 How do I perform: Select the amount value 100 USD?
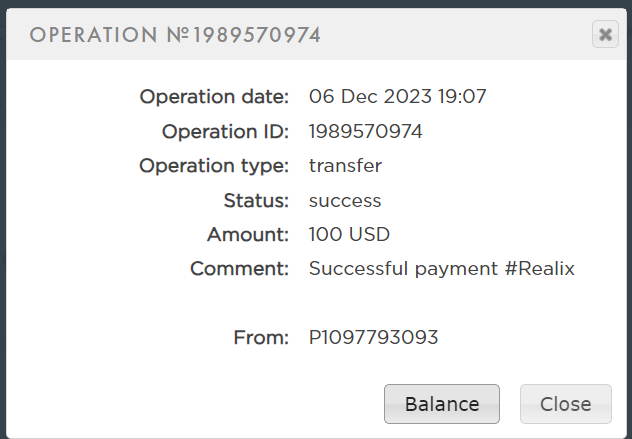(x=349, y=235)
